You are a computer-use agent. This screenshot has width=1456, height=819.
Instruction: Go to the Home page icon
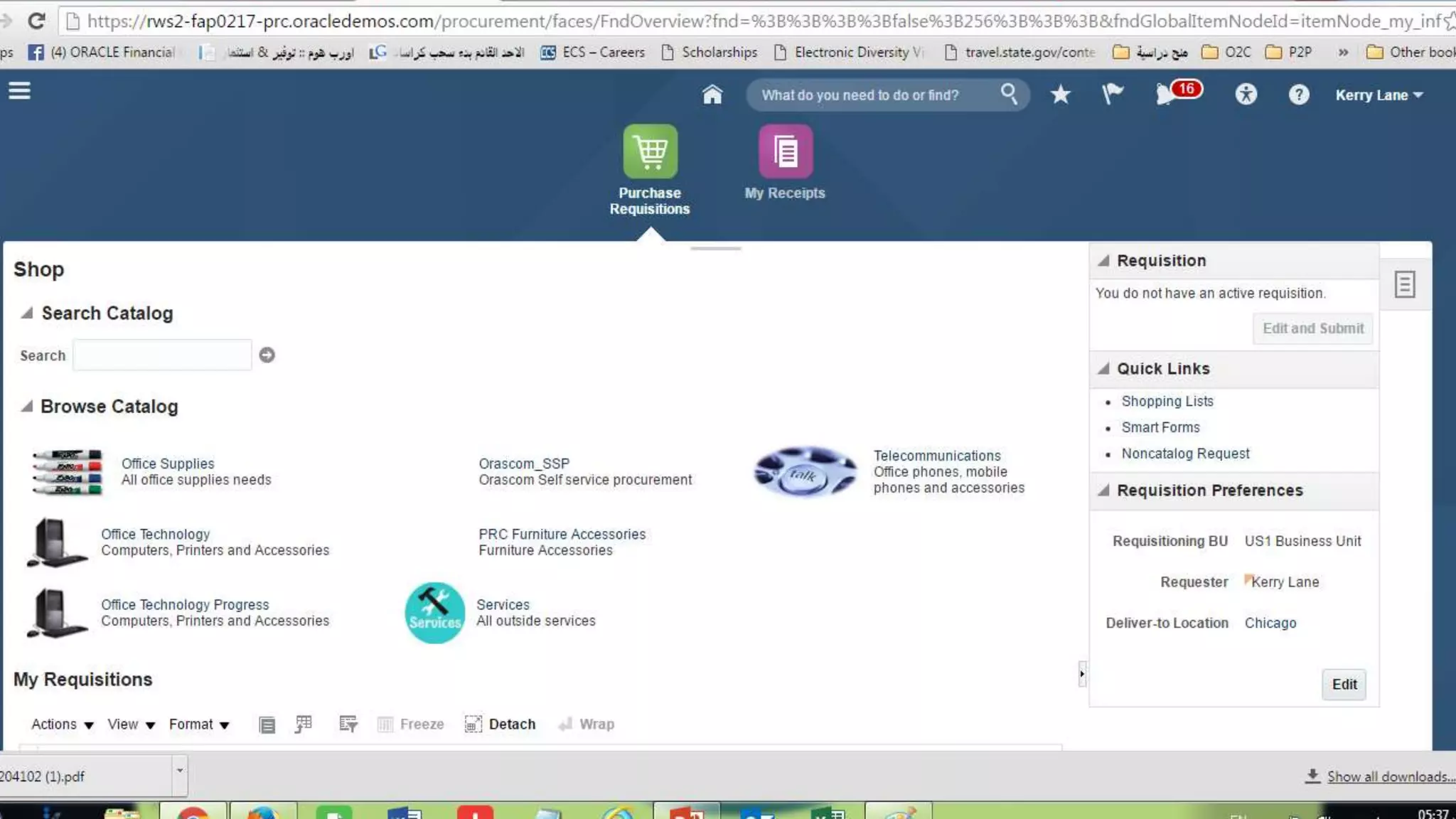712,94
